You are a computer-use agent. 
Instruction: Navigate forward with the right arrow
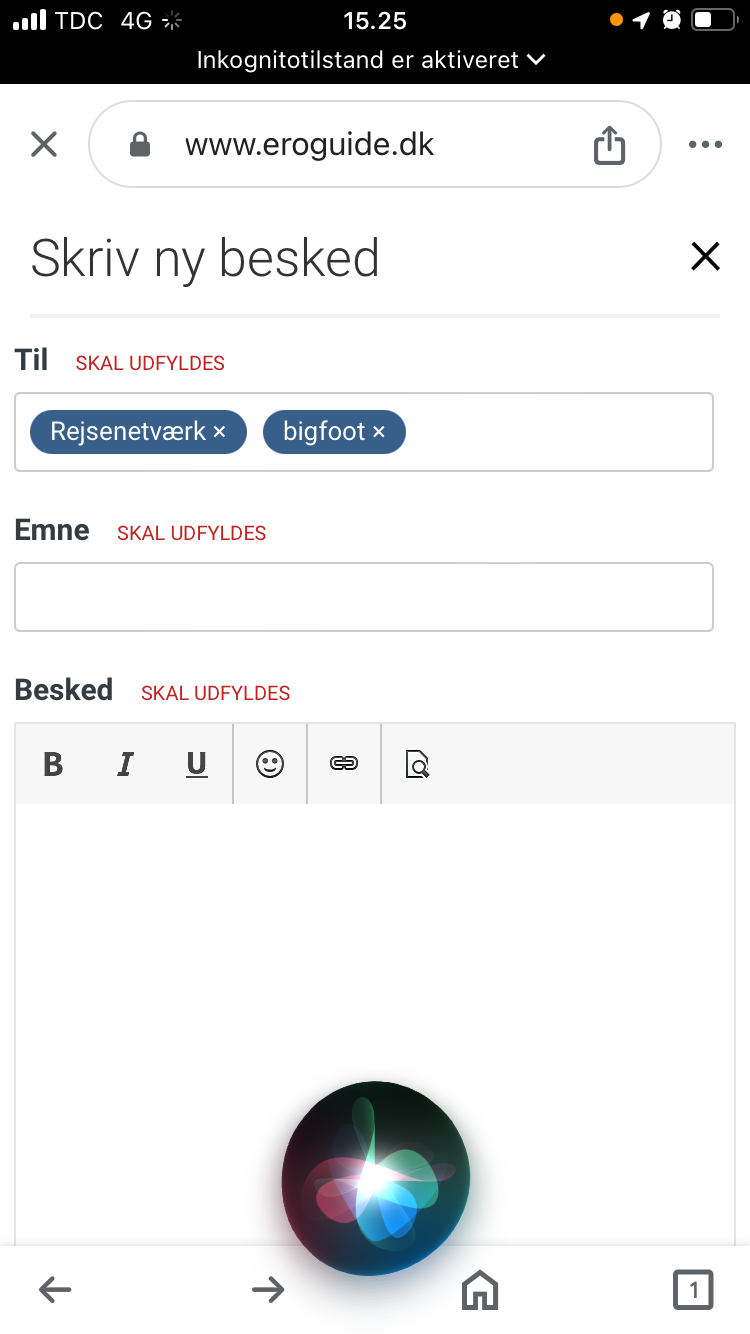coord(268,1290)
